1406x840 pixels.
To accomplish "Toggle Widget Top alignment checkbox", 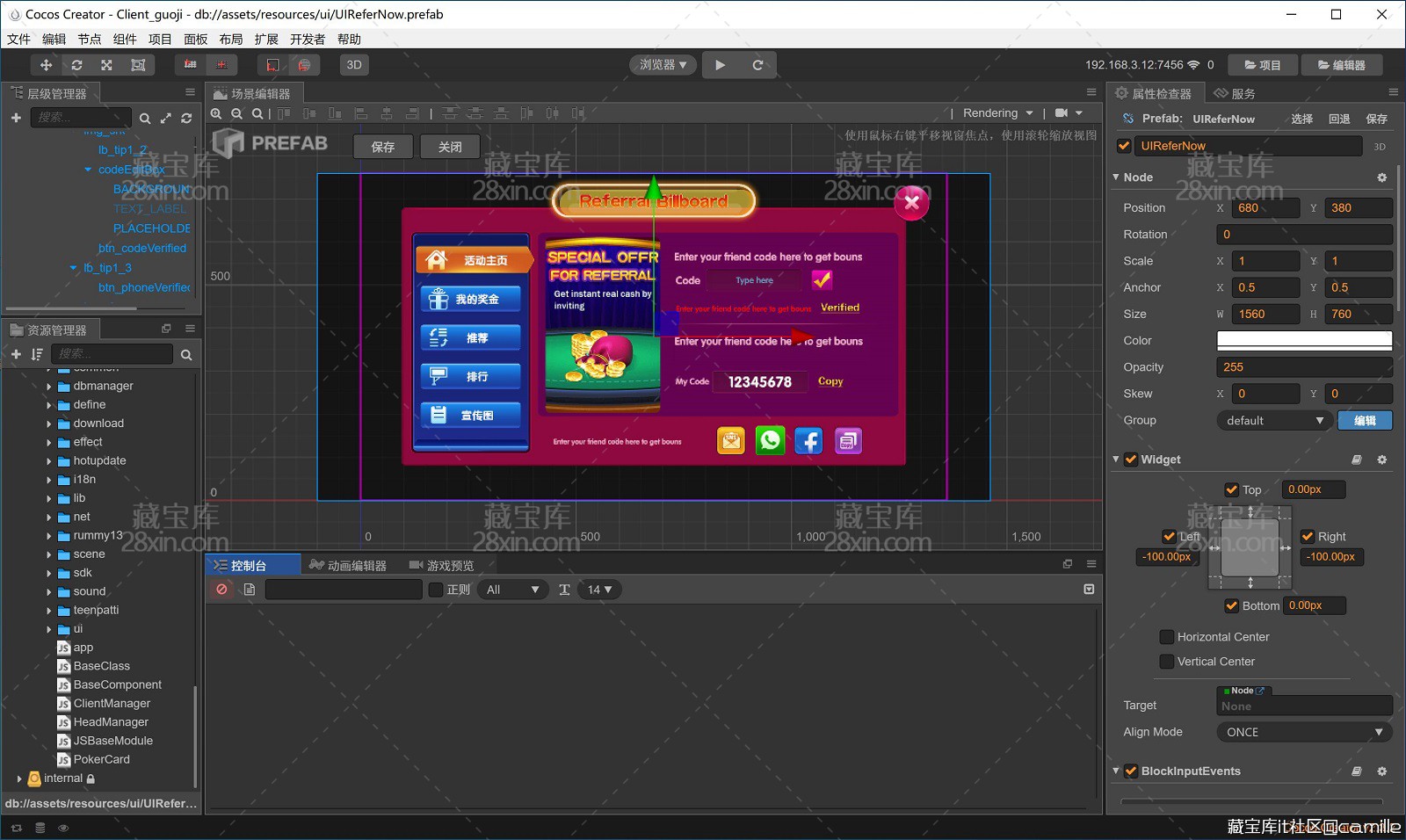I will coord(1232,490).
